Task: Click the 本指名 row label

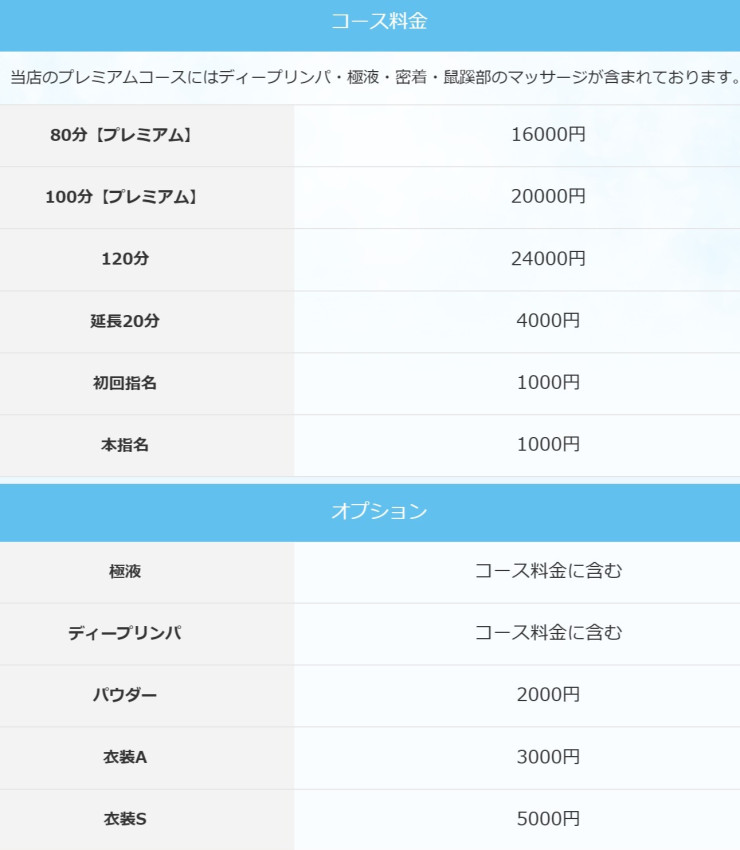Action: tap(125, 445)
